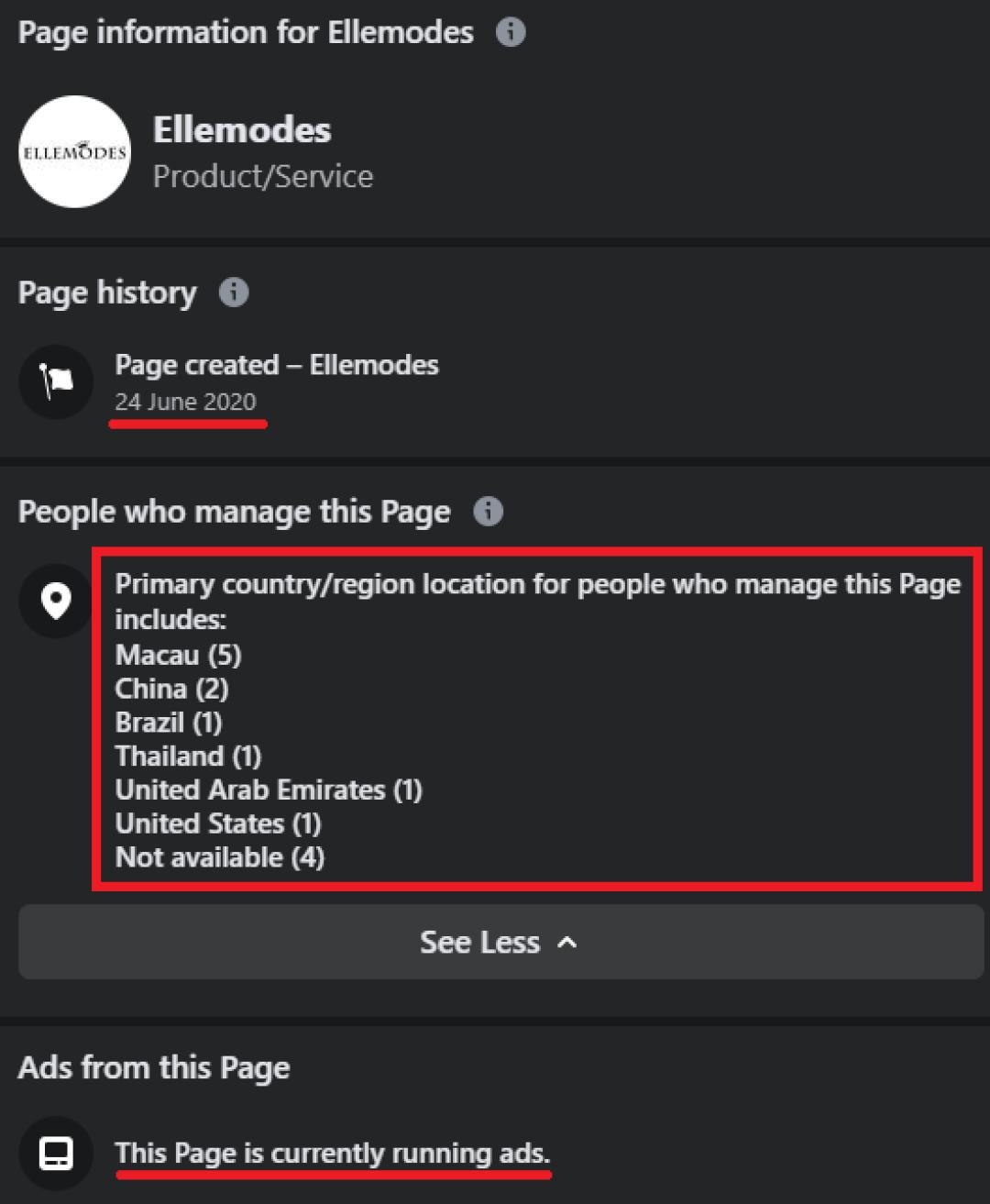Screen dimensions: 990x1204
Task: Click info icon next to Page history
Action: (x=234, y=293)
